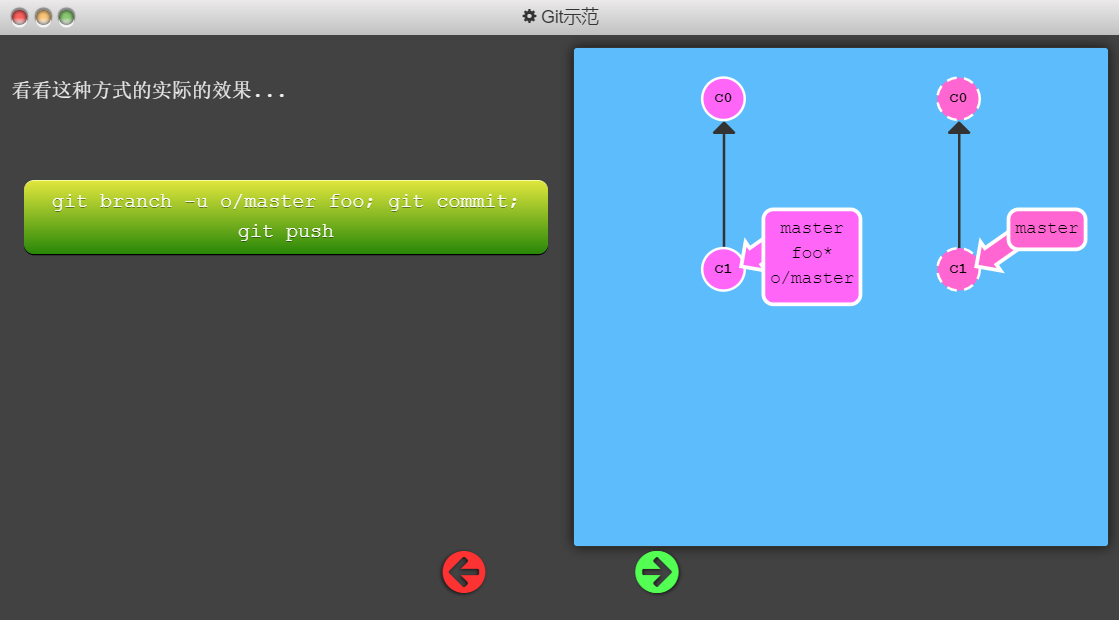Select the local c0 commit node

click(723, 98)
